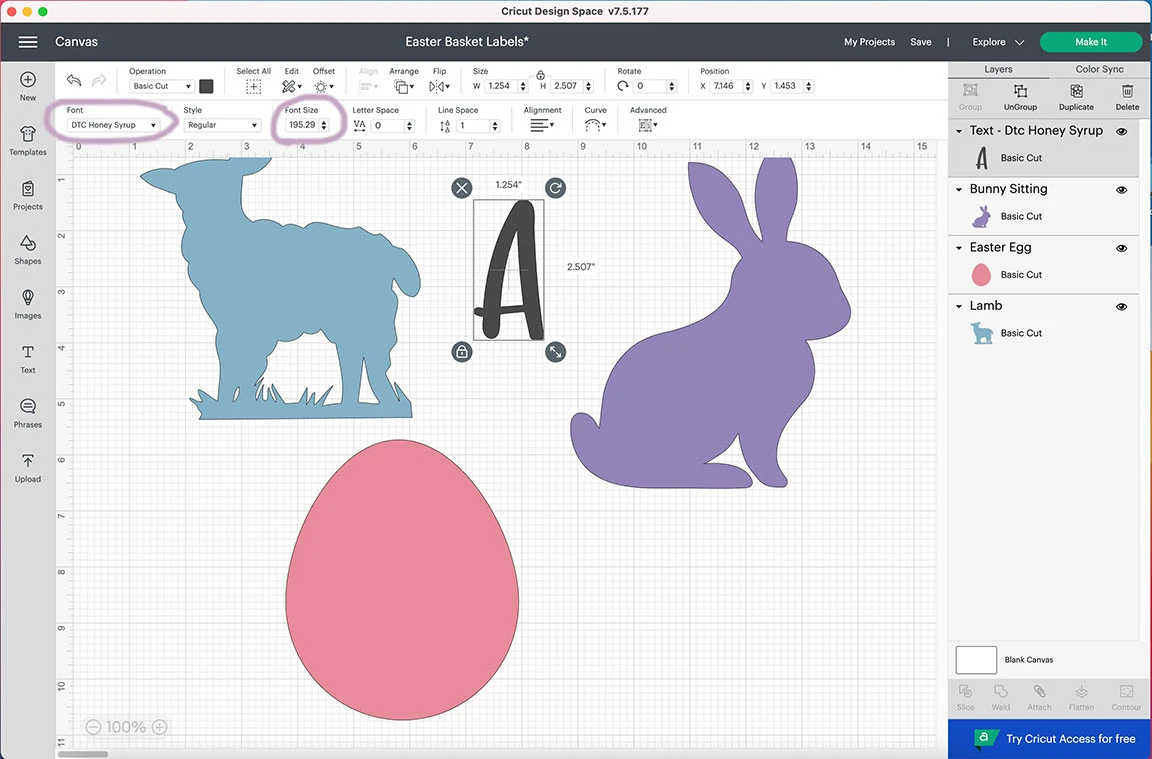Screen dimensions: 1152x759
Task: Click the rotate handle on letter A
Action: pos(555,188)
